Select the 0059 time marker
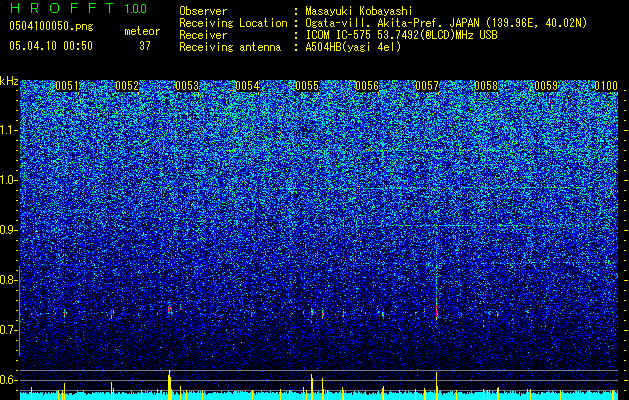The height and width of the screenshot is (400, 629). [546, 86]
